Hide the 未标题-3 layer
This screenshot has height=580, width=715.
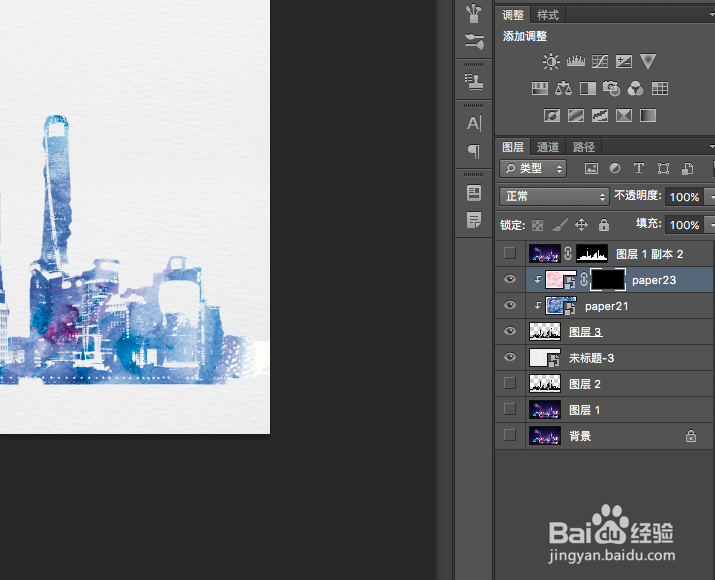(x=510, y=357)
